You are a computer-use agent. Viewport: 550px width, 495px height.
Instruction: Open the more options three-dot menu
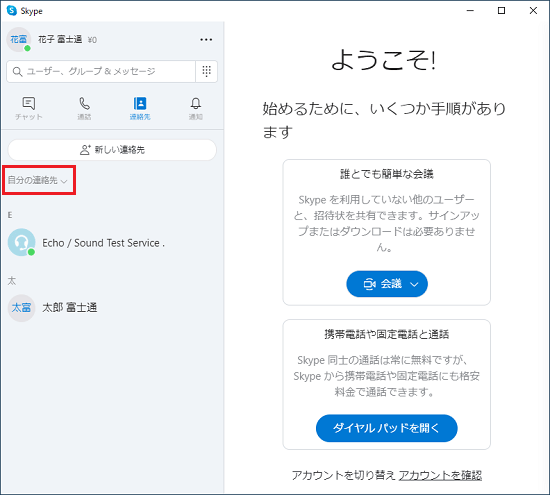point(206,40)
